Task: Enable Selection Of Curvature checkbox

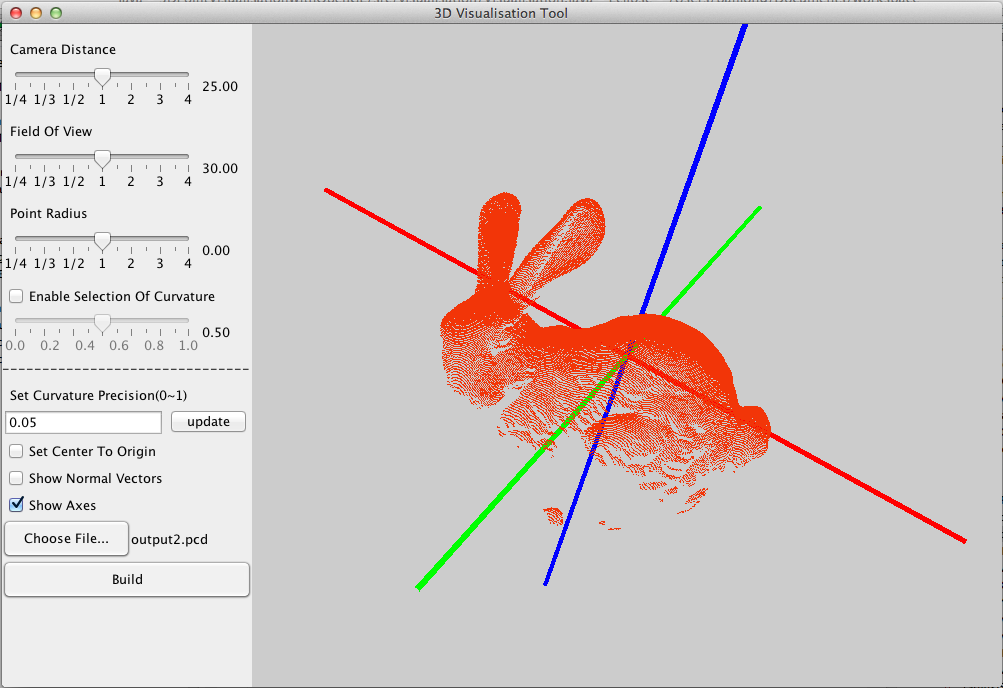Action: tap(16, 296)
